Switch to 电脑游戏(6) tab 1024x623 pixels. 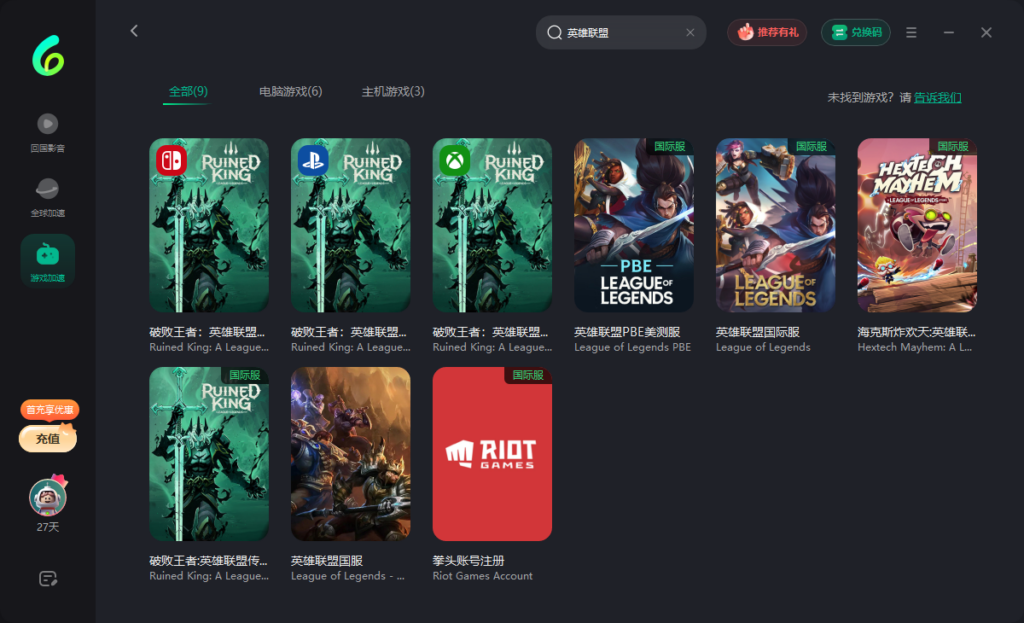pos(290,92)
